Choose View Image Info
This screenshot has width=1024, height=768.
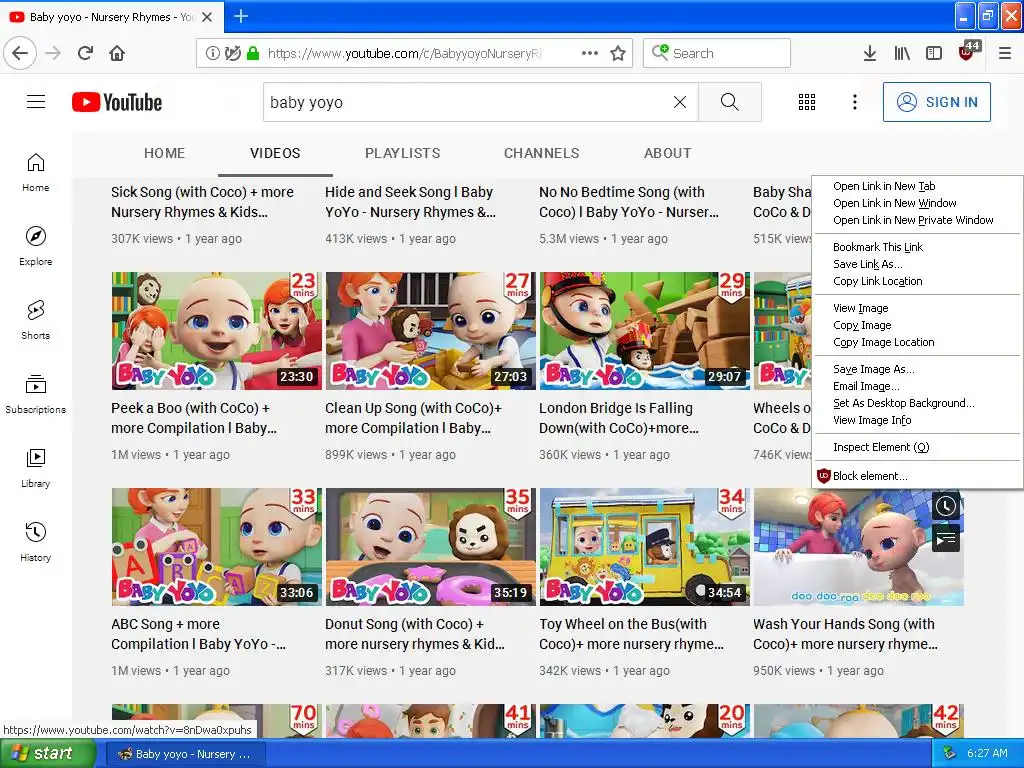[918, 420]
